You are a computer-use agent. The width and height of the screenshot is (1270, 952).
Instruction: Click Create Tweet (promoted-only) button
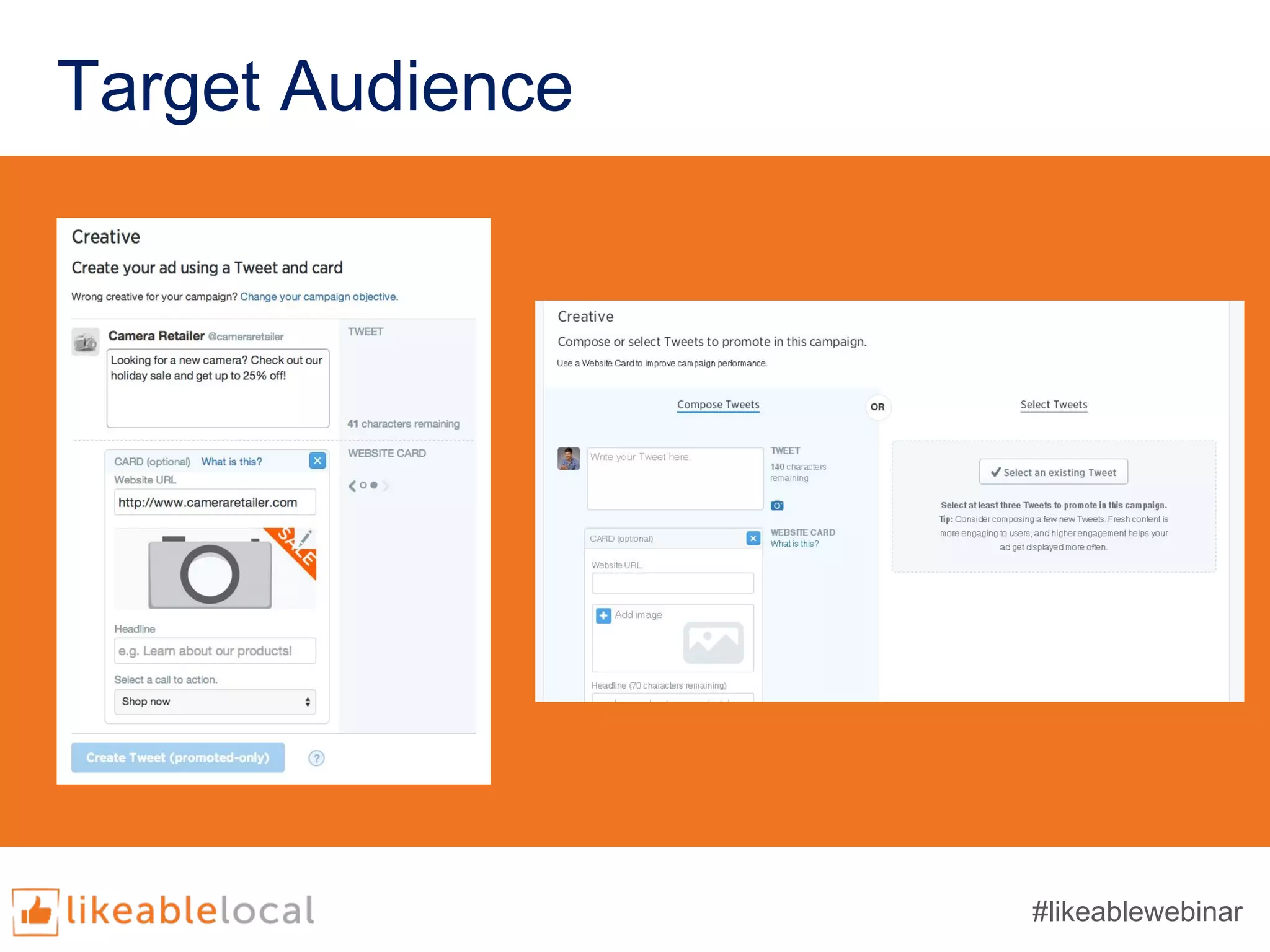click(x=178, y=757)
